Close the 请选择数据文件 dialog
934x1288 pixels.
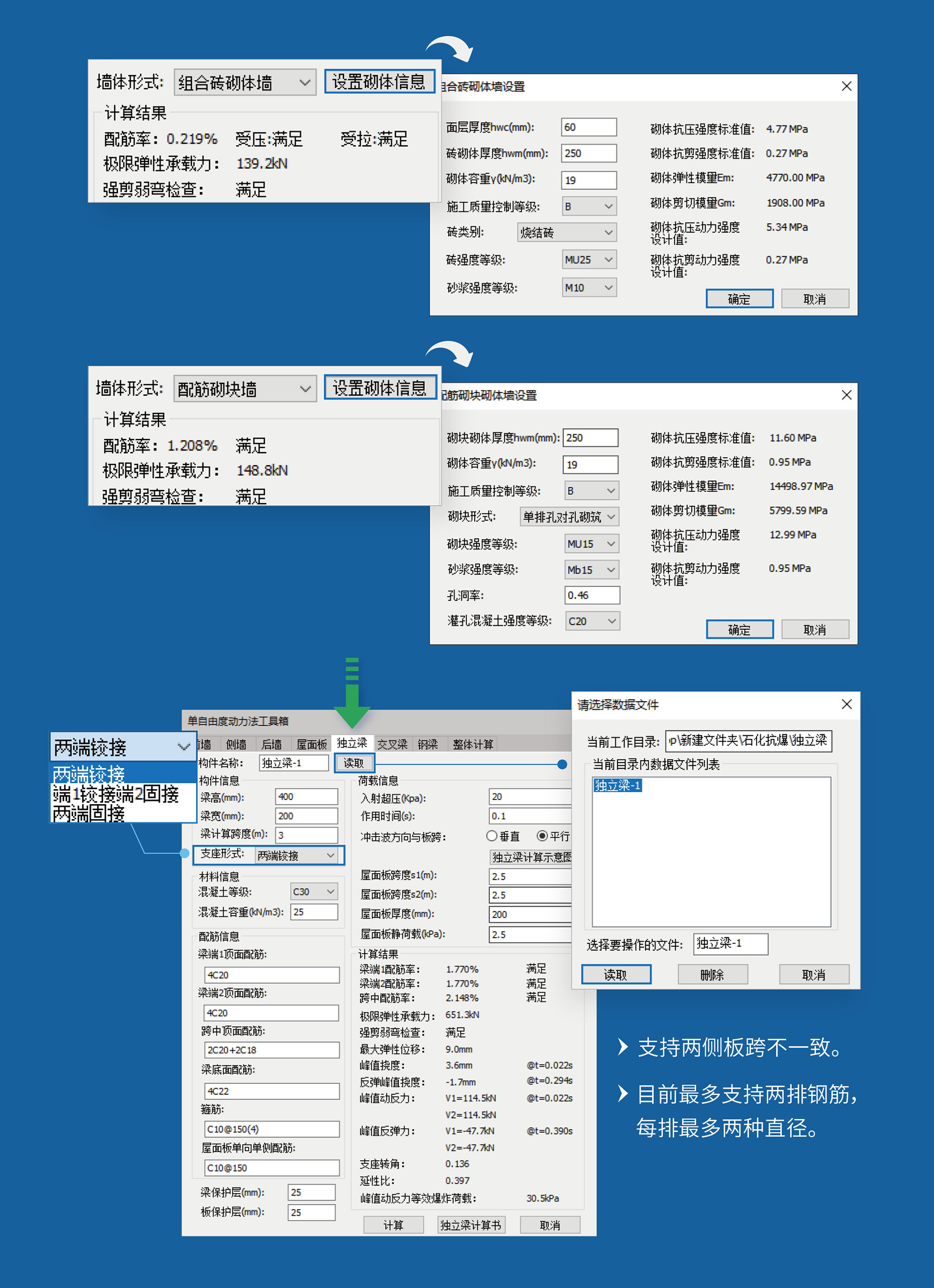[846, 704]
